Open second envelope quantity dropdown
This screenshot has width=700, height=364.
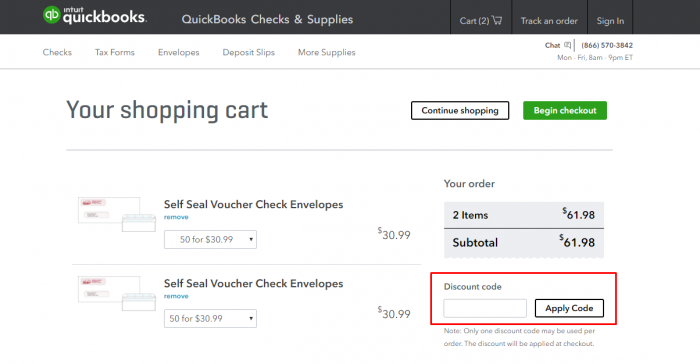click(x=210, y=318)
